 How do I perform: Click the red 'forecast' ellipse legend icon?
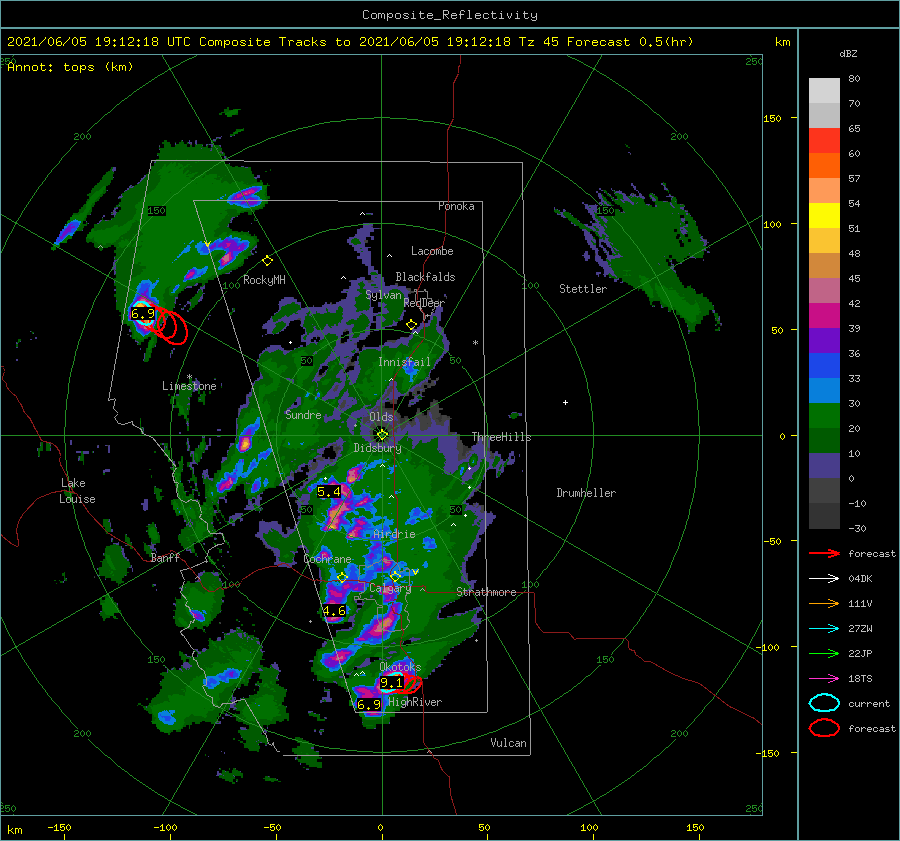pos(824,728)
